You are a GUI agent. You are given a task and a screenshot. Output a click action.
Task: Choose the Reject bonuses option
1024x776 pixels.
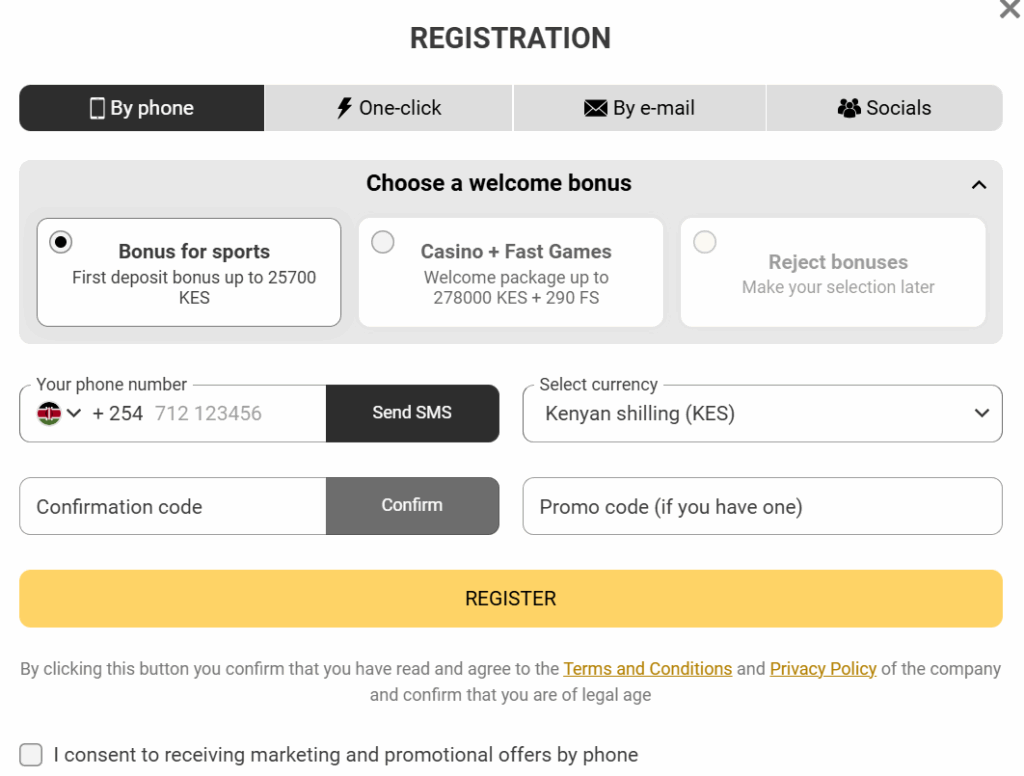[x=704, y=241]
